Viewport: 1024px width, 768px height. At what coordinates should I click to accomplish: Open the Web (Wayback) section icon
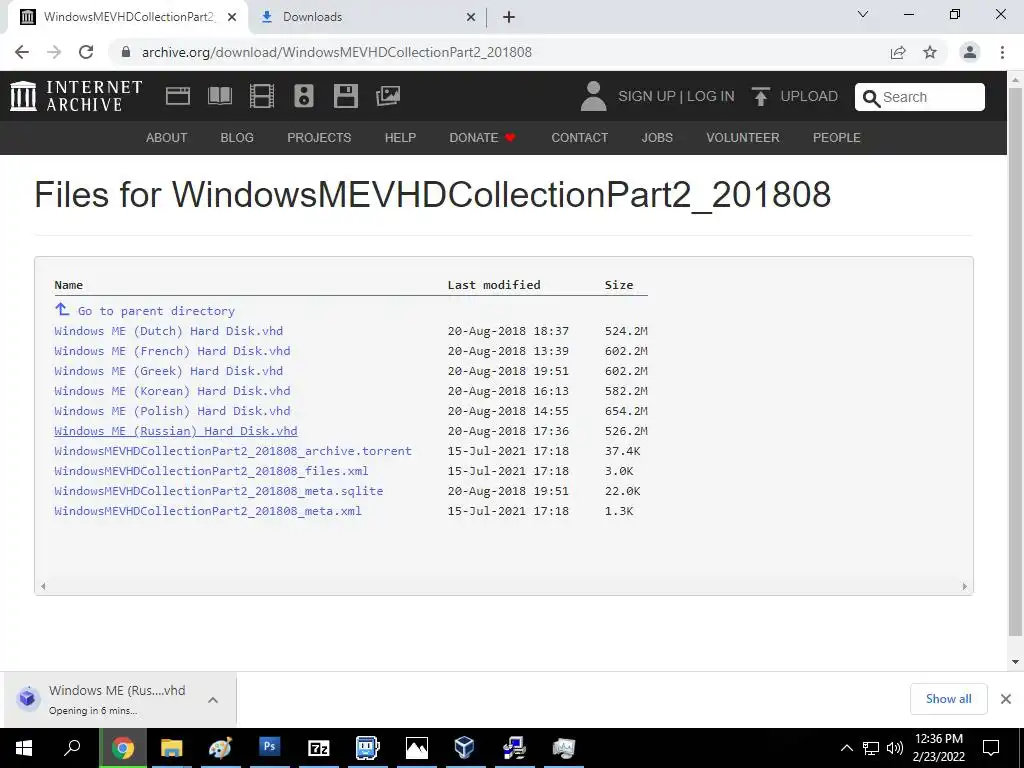pyautogui.click(x=178, y=96)
